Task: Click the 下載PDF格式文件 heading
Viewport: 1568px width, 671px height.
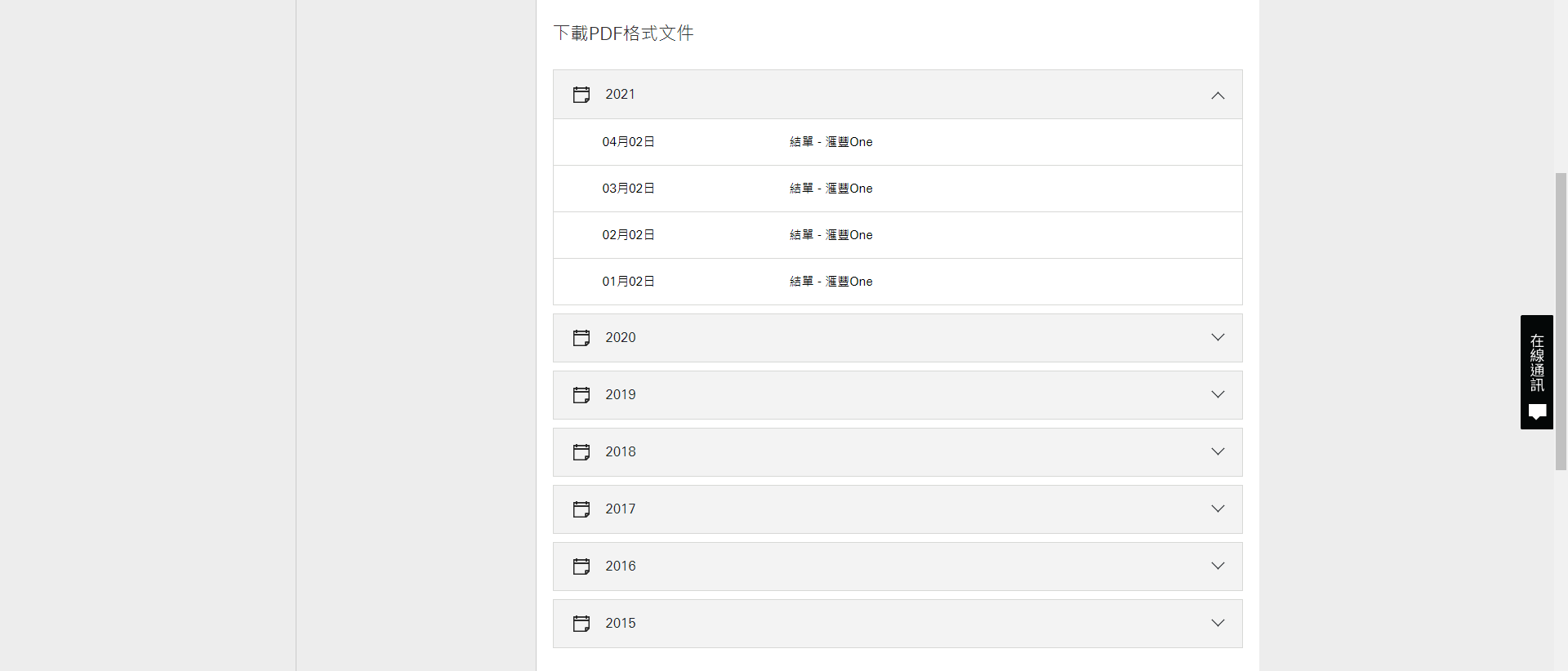Action: [623, 33]
